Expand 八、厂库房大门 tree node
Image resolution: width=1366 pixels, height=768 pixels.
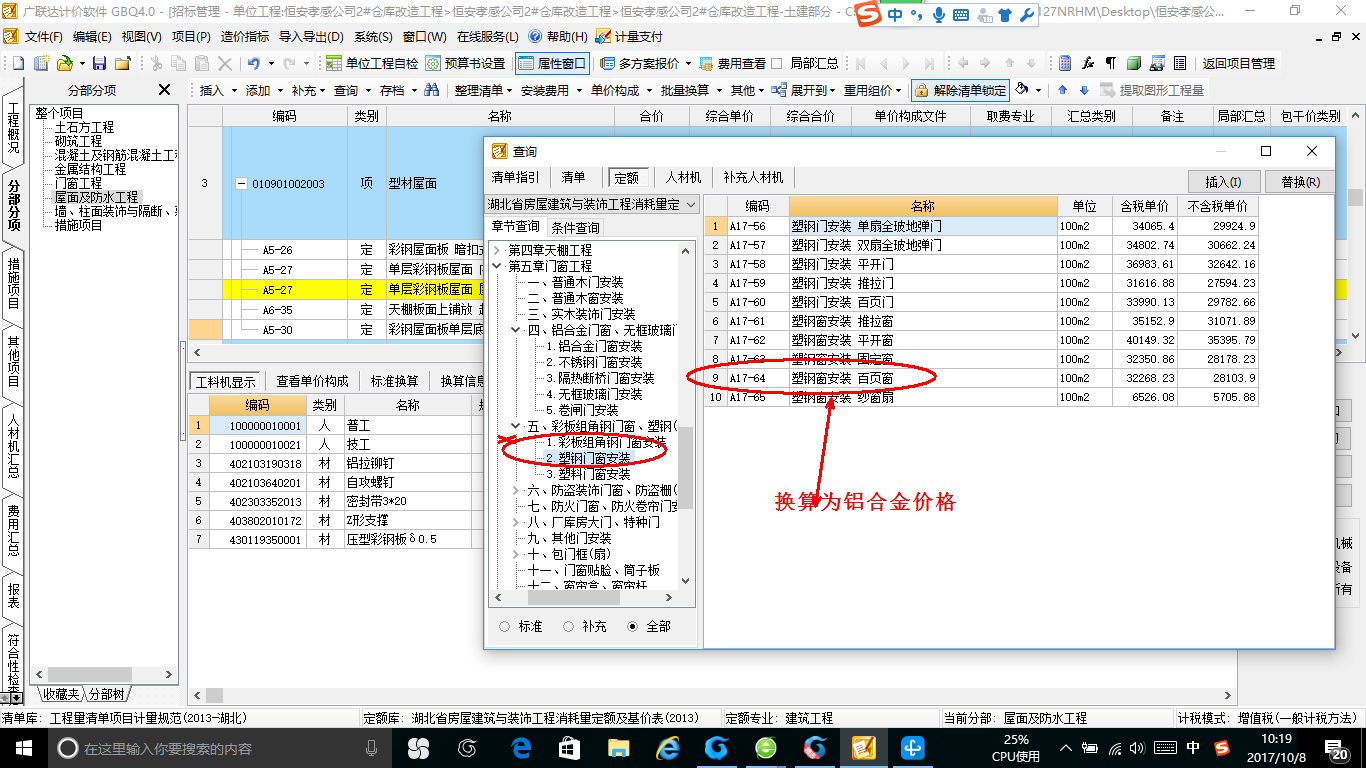[516, 522]
